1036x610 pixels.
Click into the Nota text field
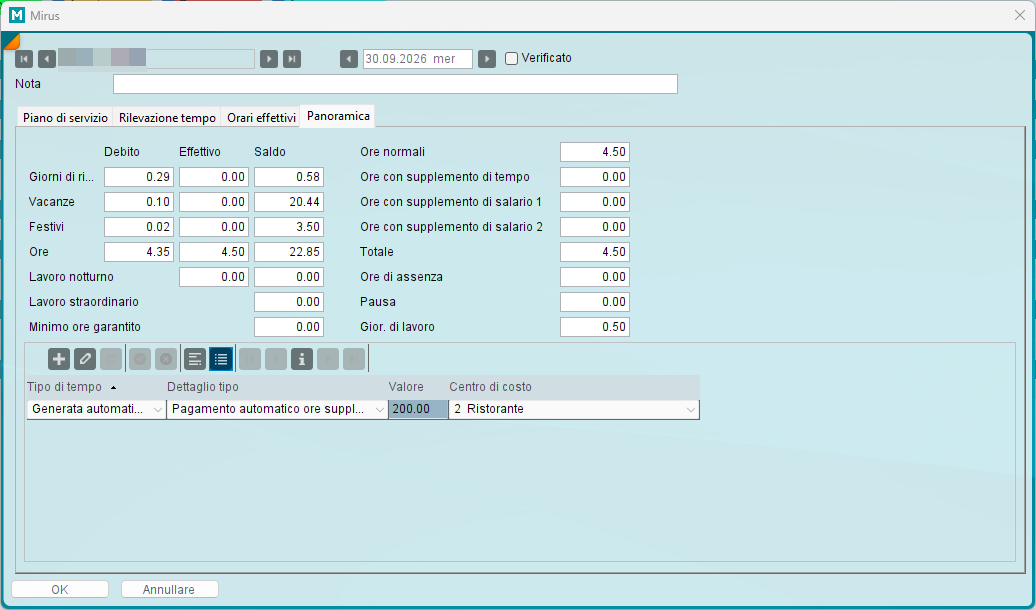pyautogui.click(x=395, y=84)
